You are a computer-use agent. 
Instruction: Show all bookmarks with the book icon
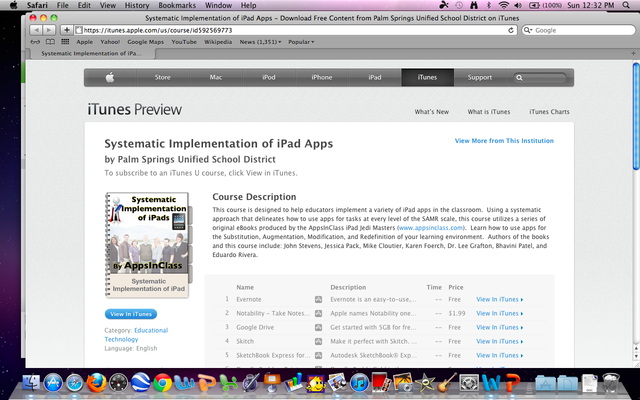click(x=50, y=42)
